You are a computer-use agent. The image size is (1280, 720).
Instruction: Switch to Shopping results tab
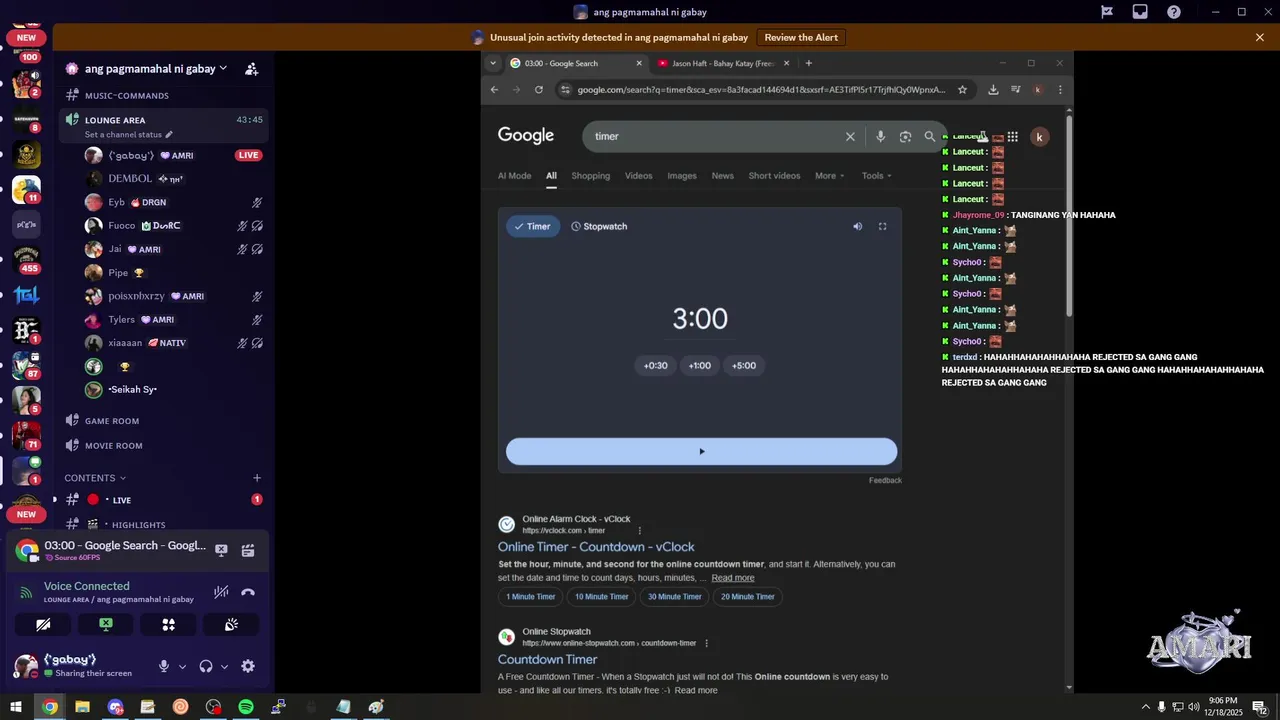[590, 176]
